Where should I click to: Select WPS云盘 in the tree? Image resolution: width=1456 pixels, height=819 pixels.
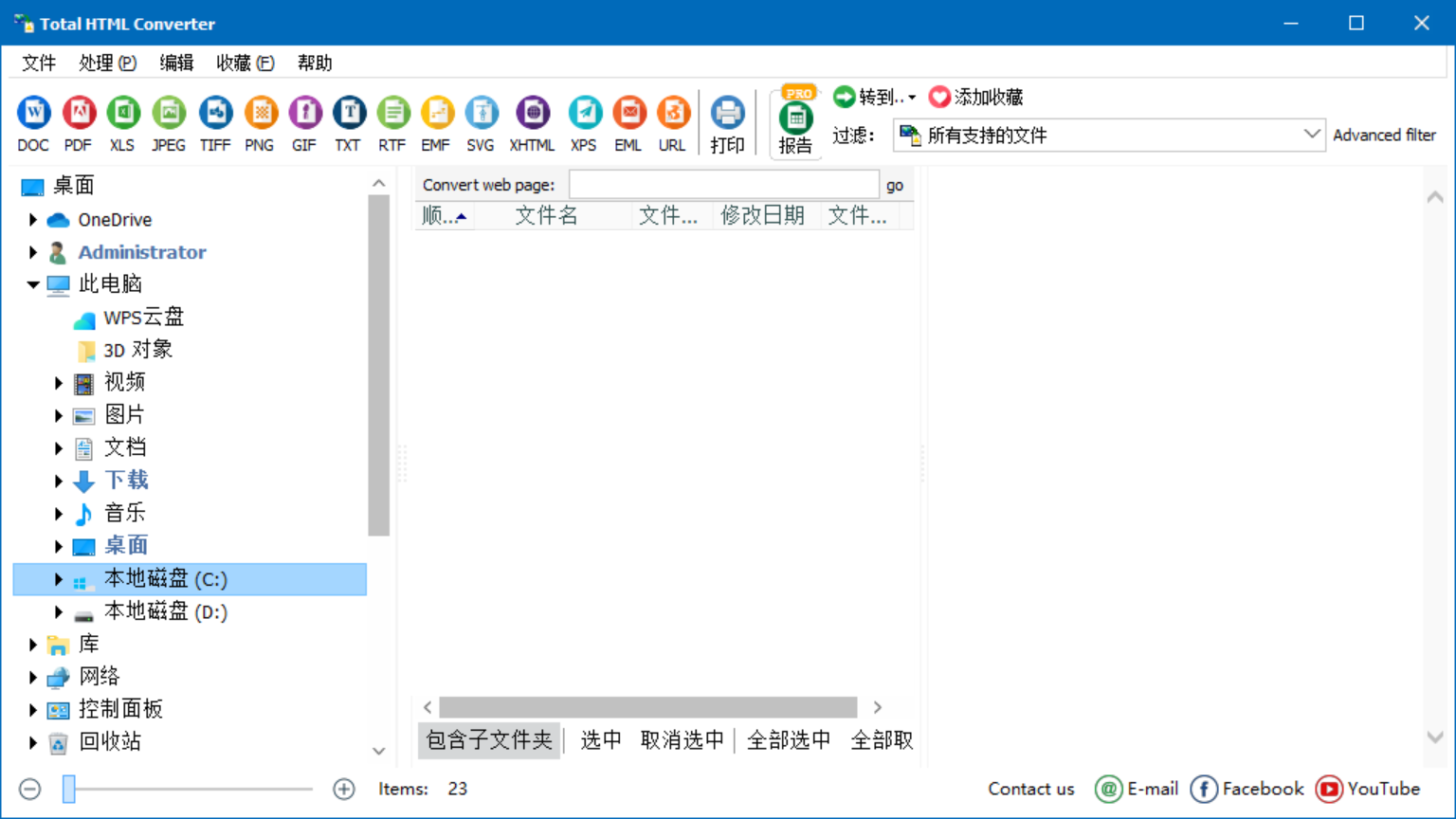pyautogui.click(x=144, y=318)
